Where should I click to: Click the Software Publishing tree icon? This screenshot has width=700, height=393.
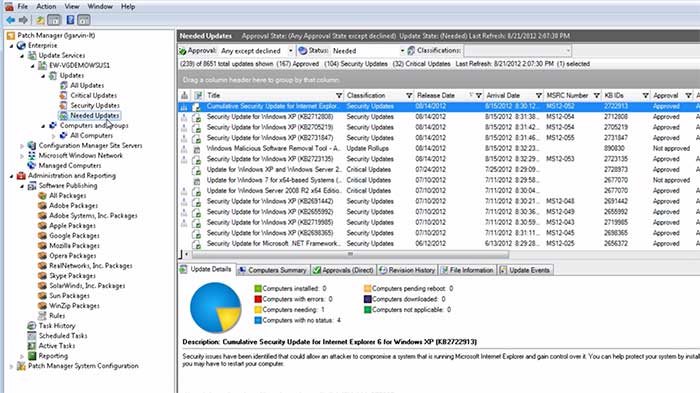click(32, 185)
